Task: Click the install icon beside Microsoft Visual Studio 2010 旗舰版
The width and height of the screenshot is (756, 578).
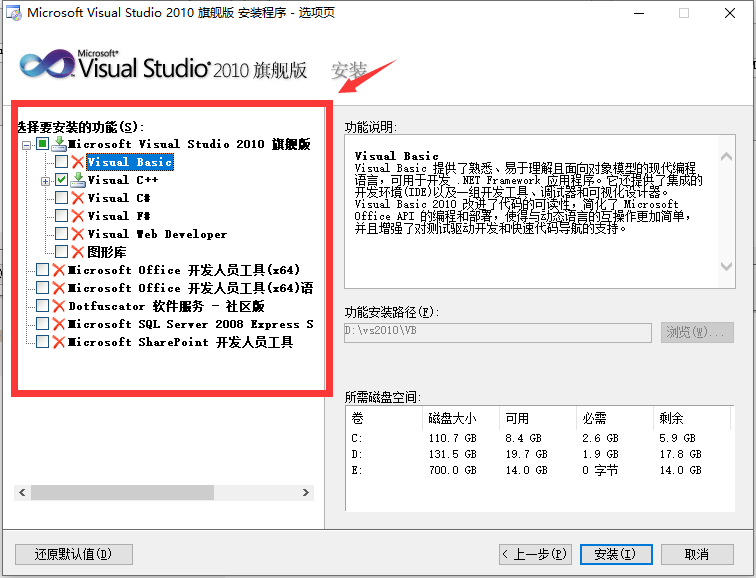Action: click(59, 144)
